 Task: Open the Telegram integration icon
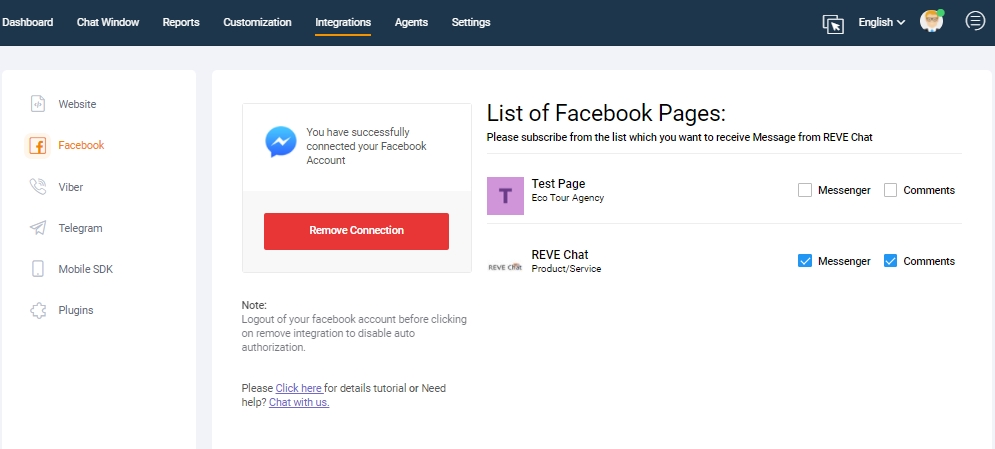(x=38, y=228)
